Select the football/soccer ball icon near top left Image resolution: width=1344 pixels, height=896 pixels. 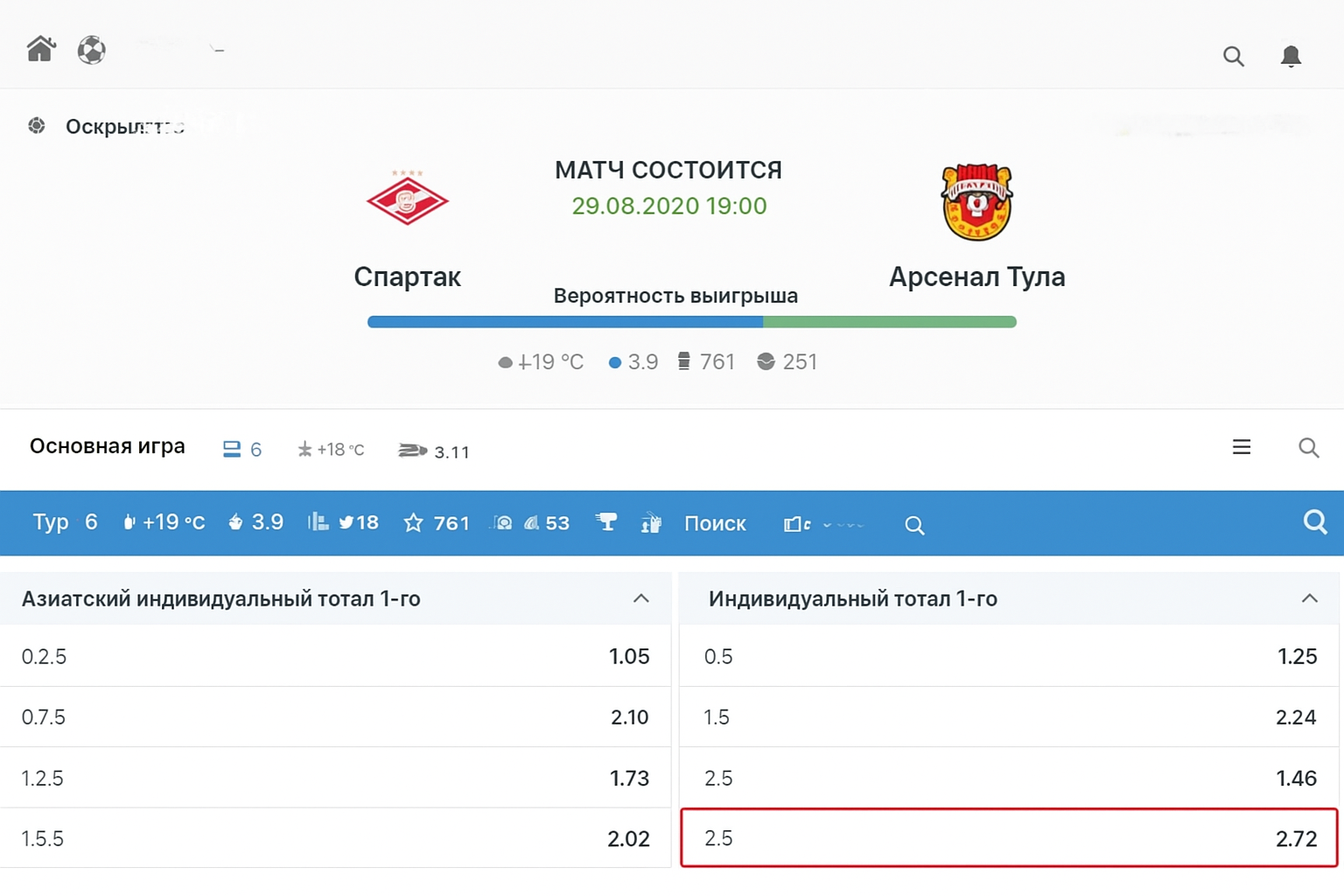(x=91, y=50)
